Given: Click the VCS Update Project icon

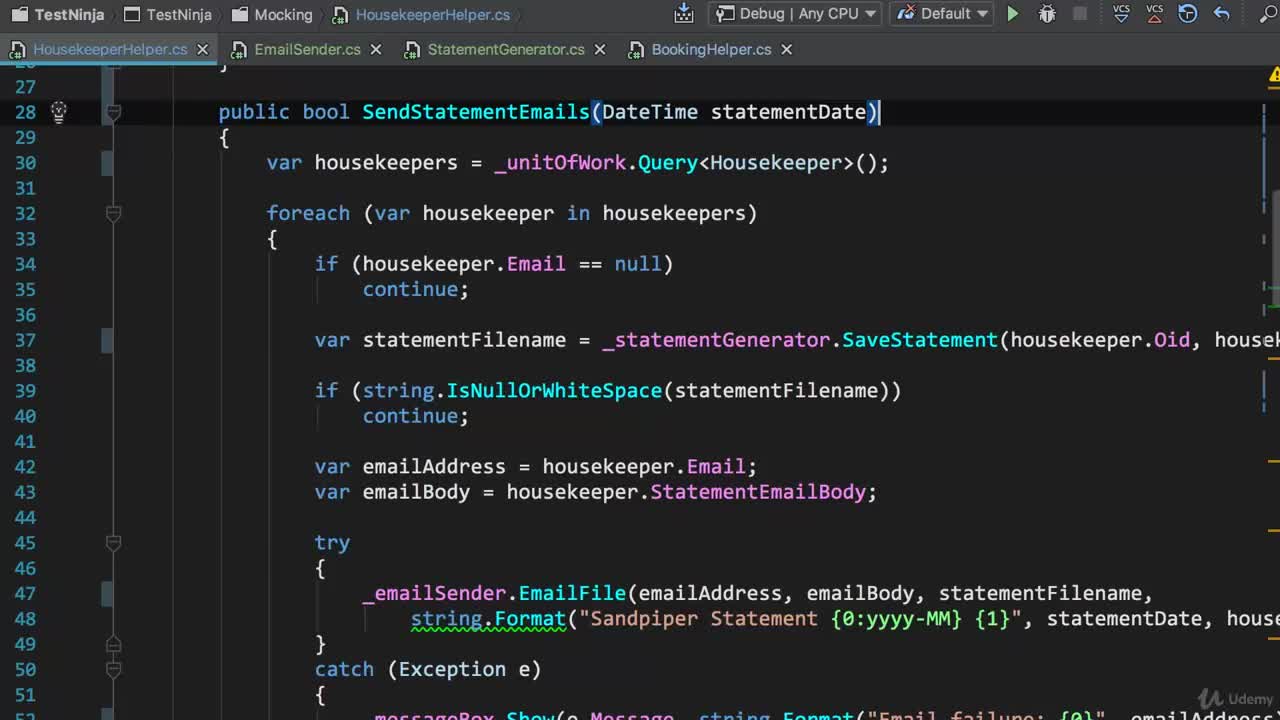Looking at the screenshot, I should click(x=1122, y=14).
